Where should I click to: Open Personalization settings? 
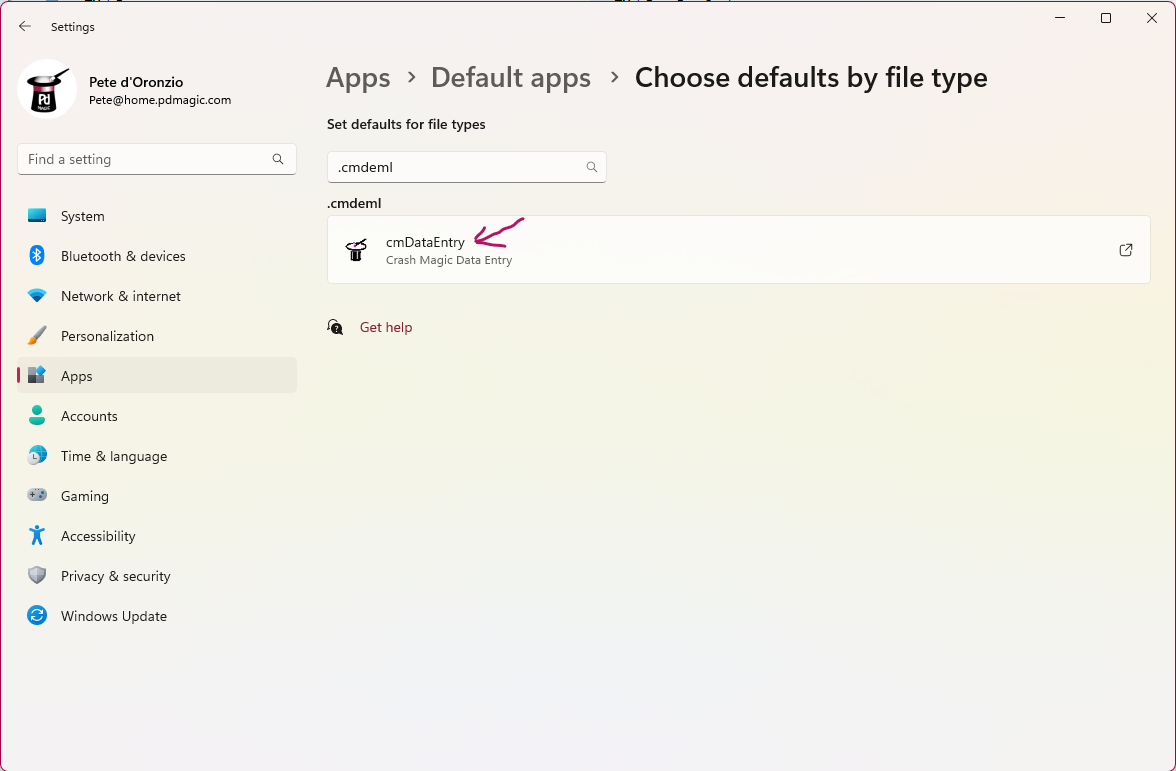pos(157,336)
